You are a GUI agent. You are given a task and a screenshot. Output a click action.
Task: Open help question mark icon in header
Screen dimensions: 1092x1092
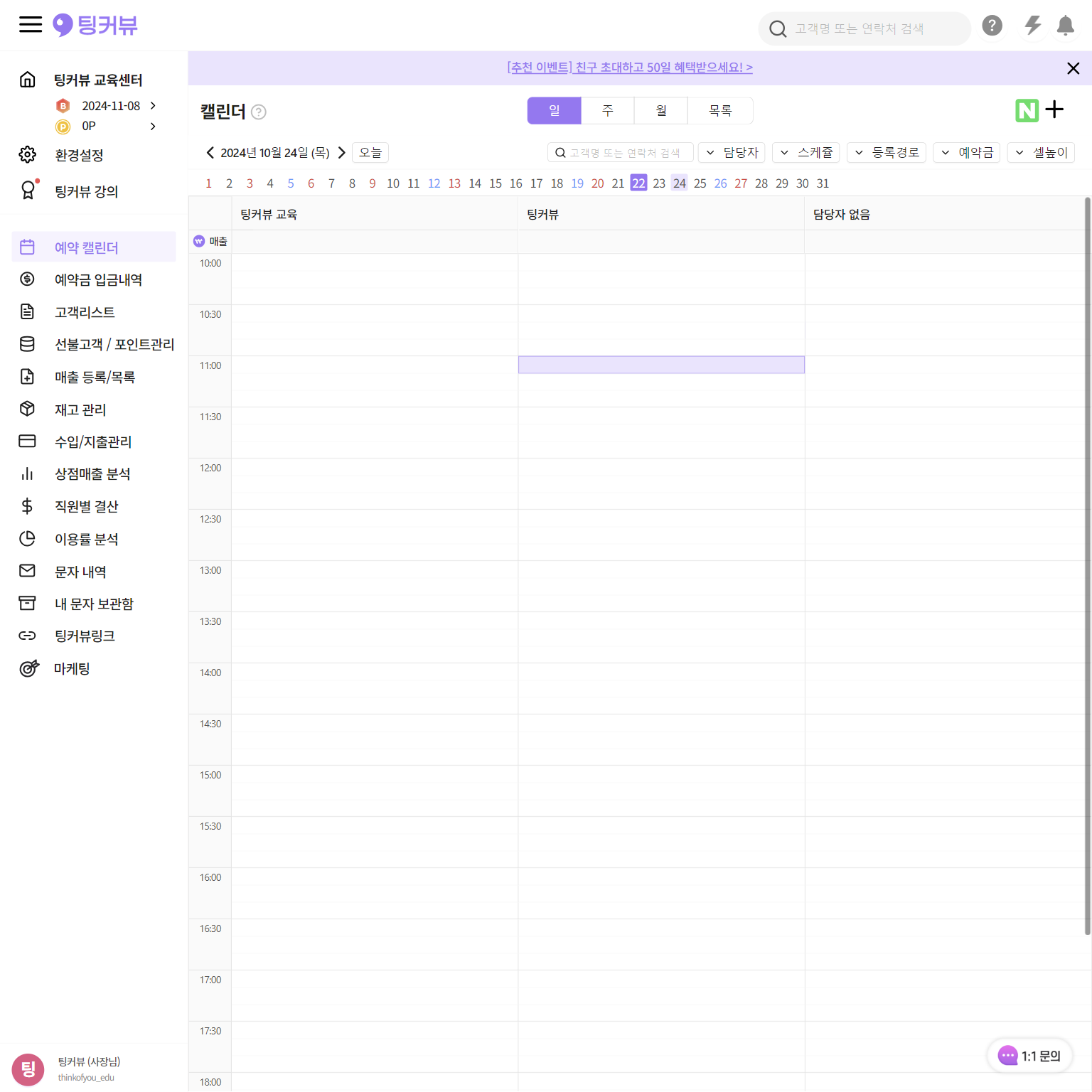click(x=992, y=26)
